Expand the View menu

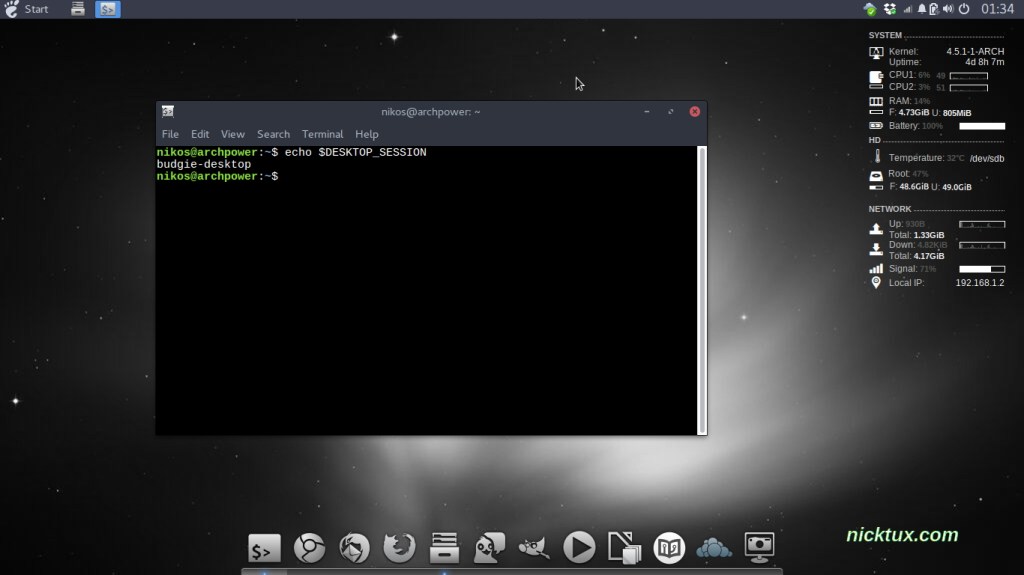point(233,134)
